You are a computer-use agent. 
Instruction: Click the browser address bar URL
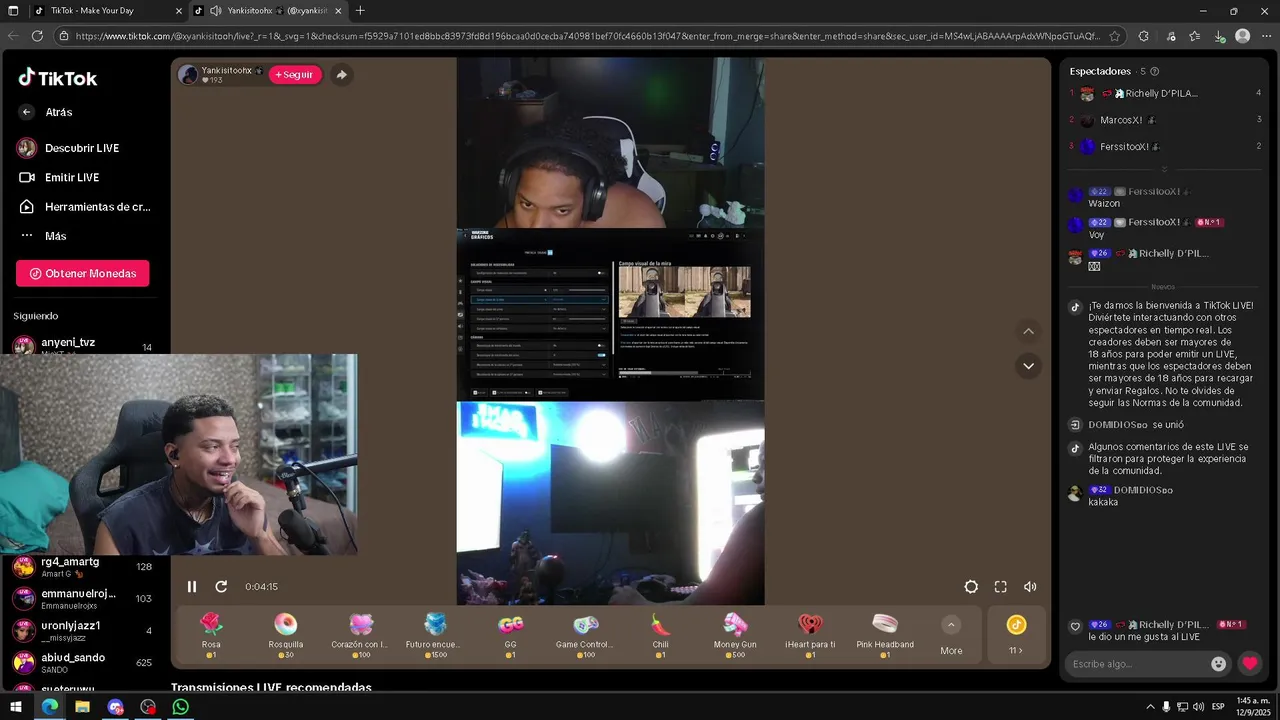pos(588,36)
